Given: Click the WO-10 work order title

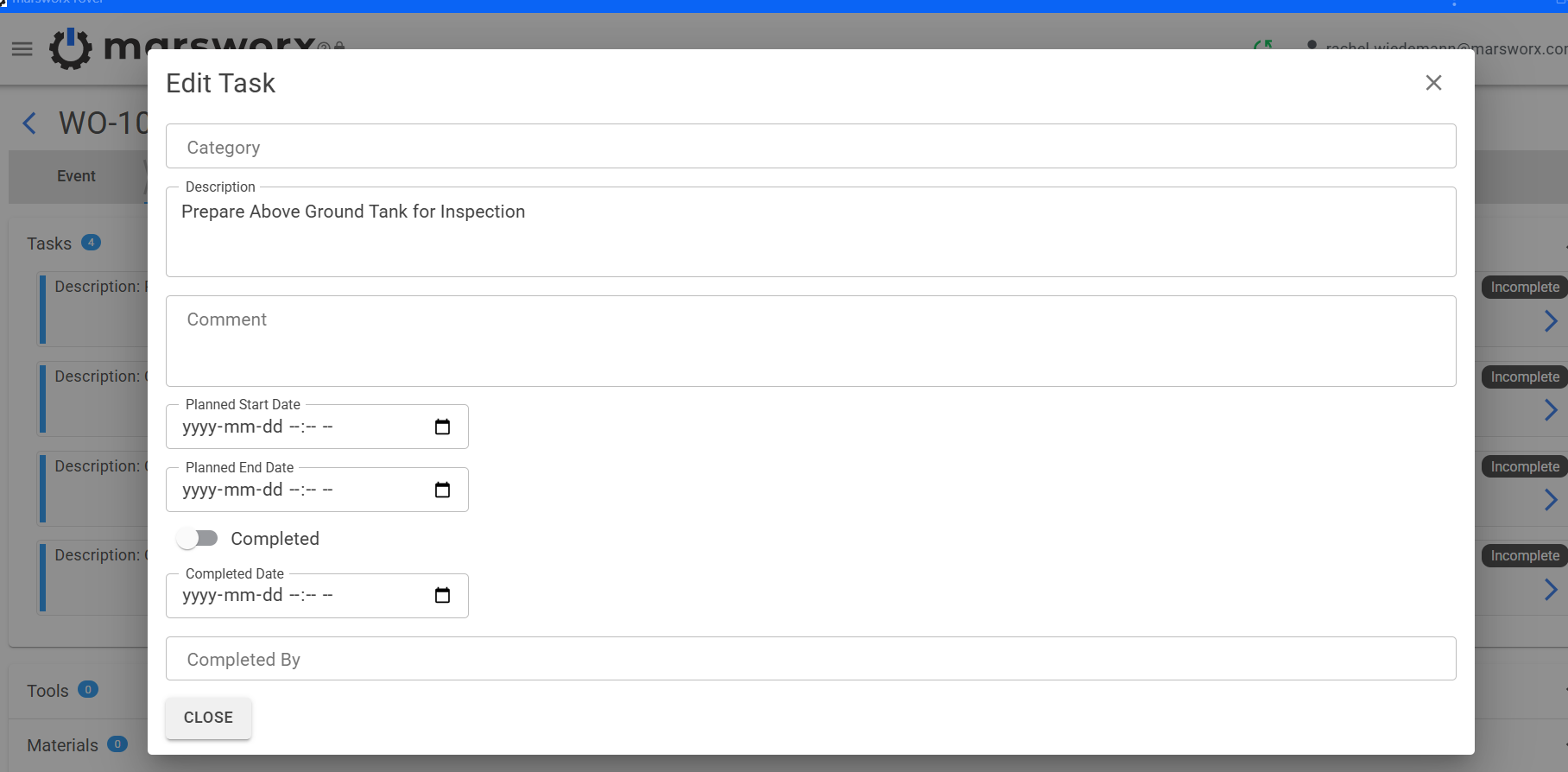Looking at the screenshot, I should coord(103,123).
